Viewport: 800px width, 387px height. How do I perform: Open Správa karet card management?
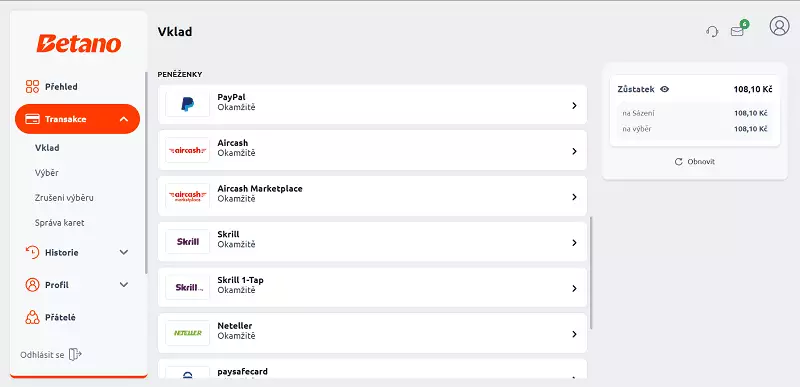point(60,223)
